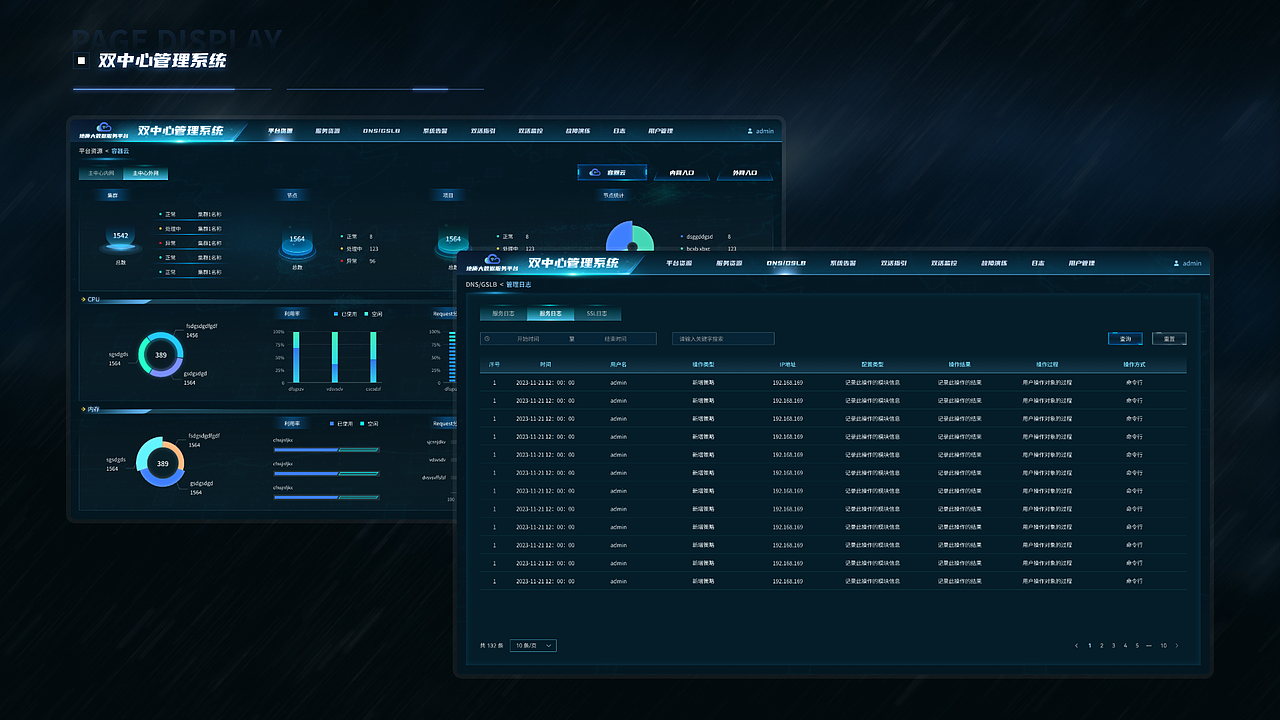
Task: Click the 开始时间 start date field
Action: pos(529,339)
